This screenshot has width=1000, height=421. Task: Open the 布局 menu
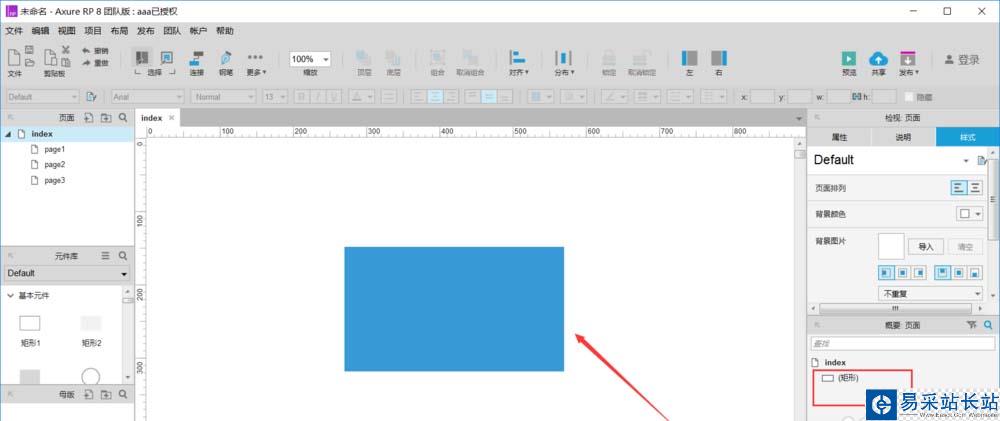pyautogui.click(x=119, y=31)
